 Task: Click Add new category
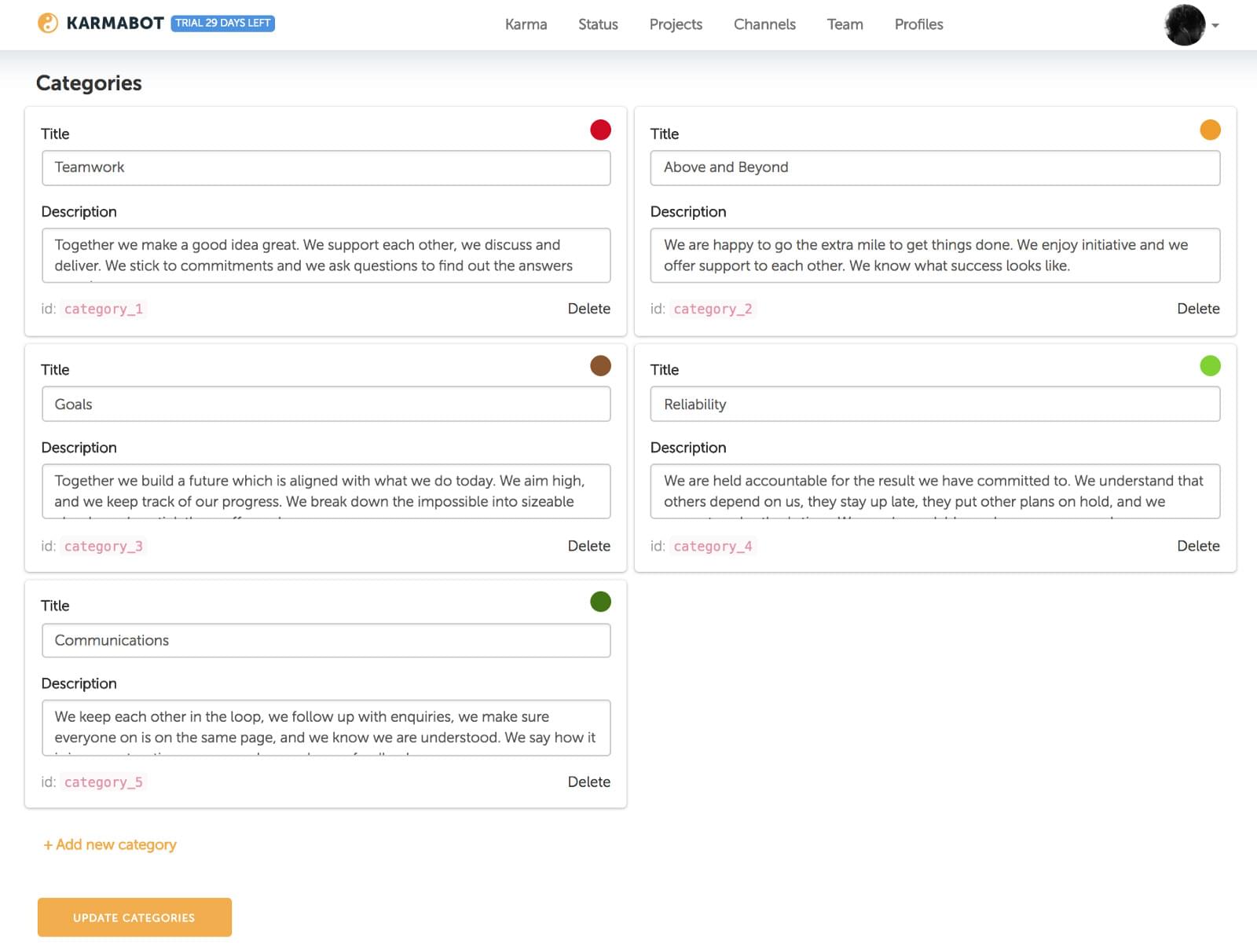pyautogui.click(x=109, y=844)
